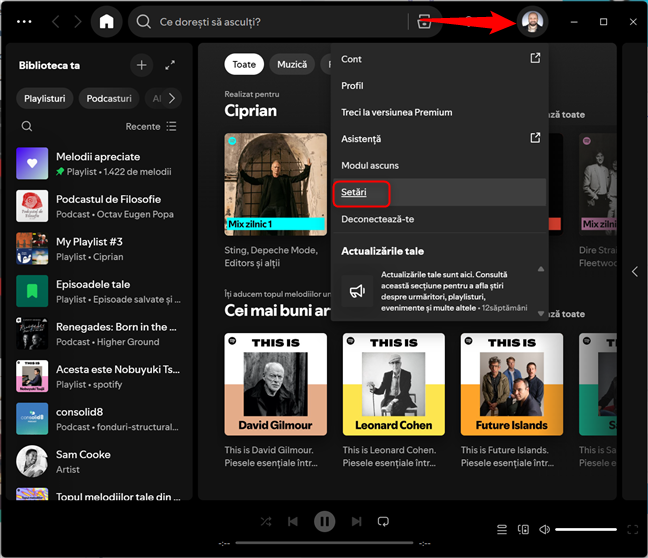Open the Browse icon in search bar
The image size is (648, 558).
pos(424,22)
